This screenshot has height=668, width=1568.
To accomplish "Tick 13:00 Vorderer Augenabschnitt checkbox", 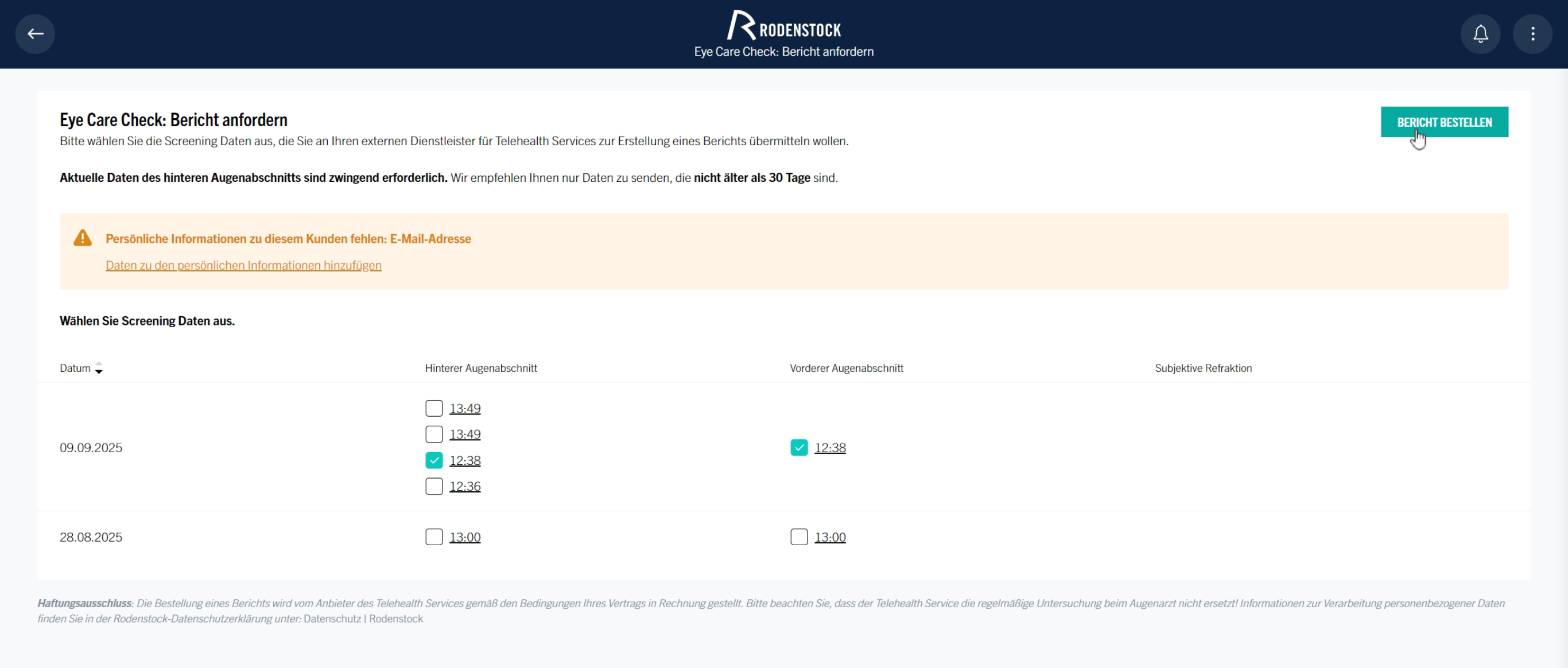I will click(798, 537).
